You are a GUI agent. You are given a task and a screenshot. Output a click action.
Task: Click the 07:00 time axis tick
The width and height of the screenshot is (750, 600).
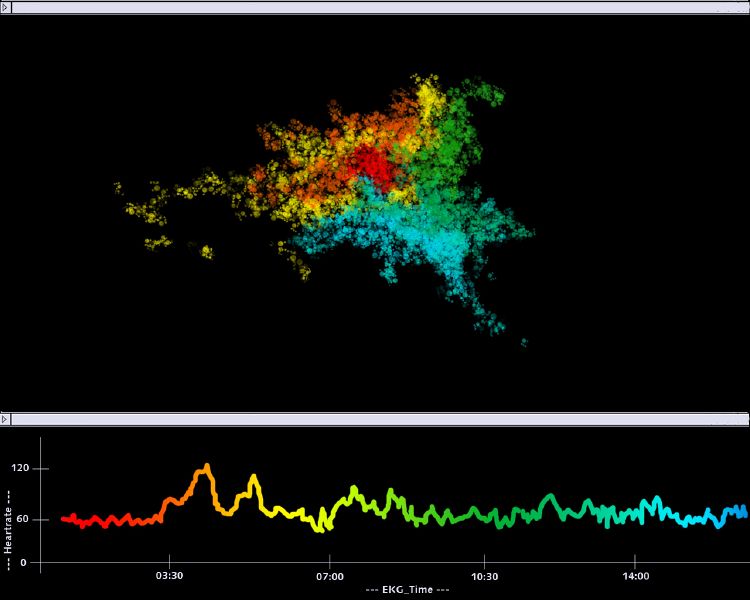pyautogui.click(x=330, y=576)
